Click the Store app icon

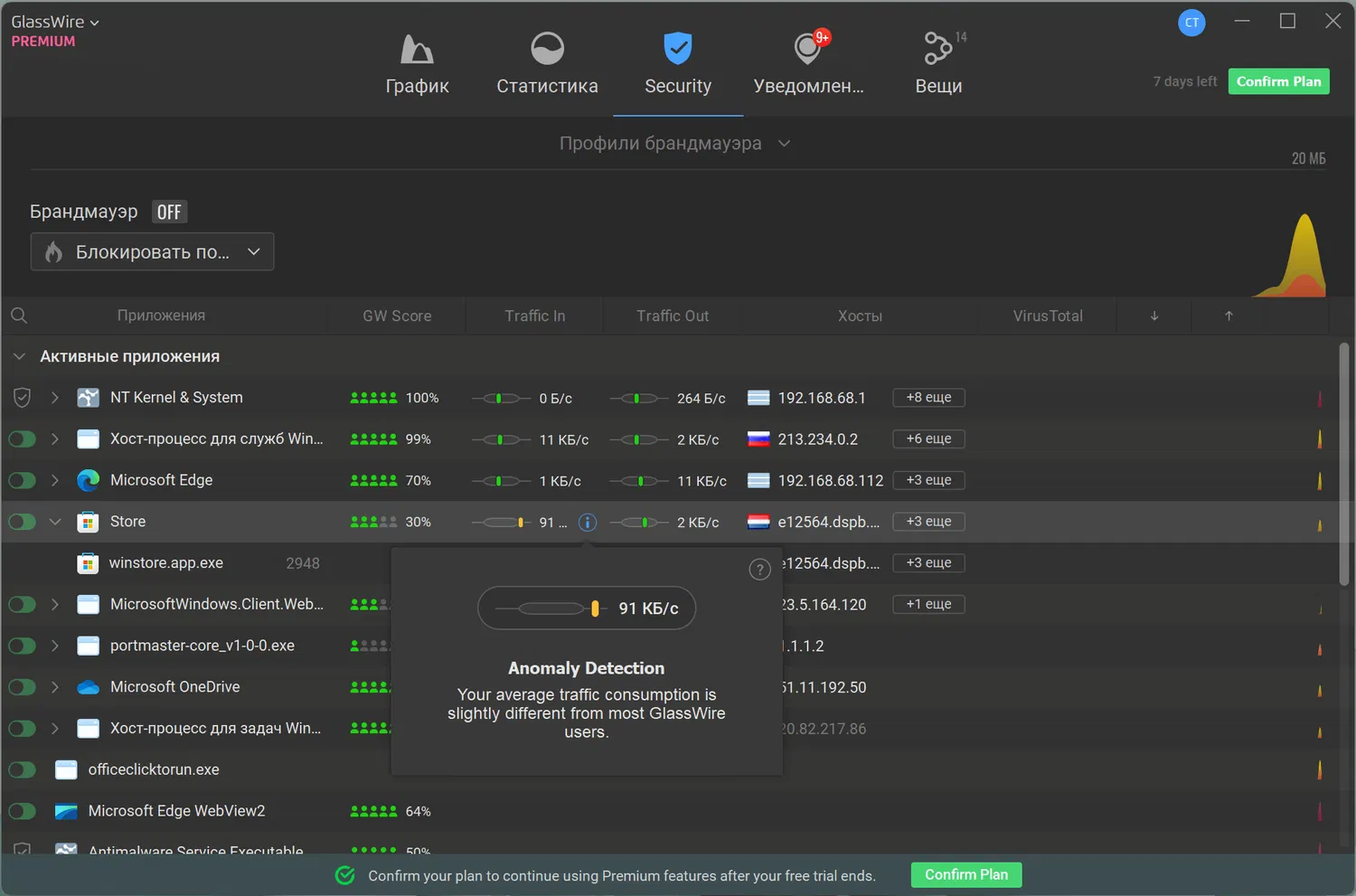pos(88,522)
